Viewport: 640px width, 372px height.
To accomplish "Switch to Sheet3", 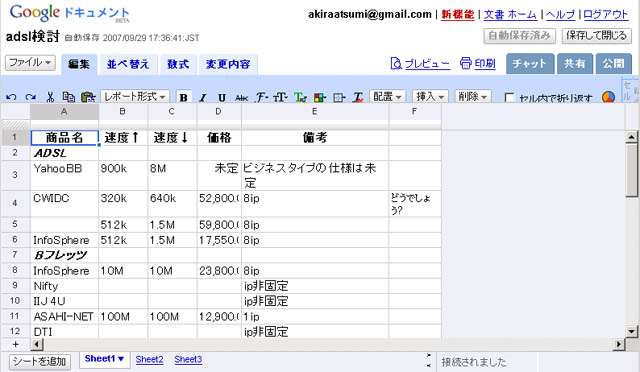I will click(188, 359).
